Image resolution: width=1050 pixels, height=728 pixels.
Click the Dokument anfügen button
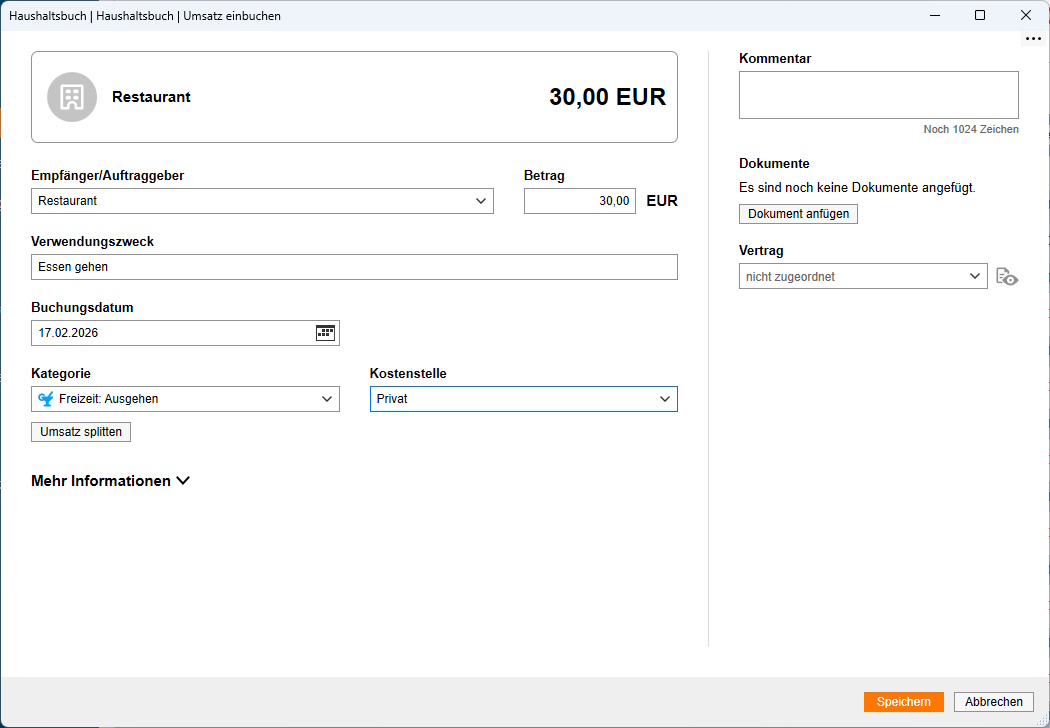[x=798, y=213]
